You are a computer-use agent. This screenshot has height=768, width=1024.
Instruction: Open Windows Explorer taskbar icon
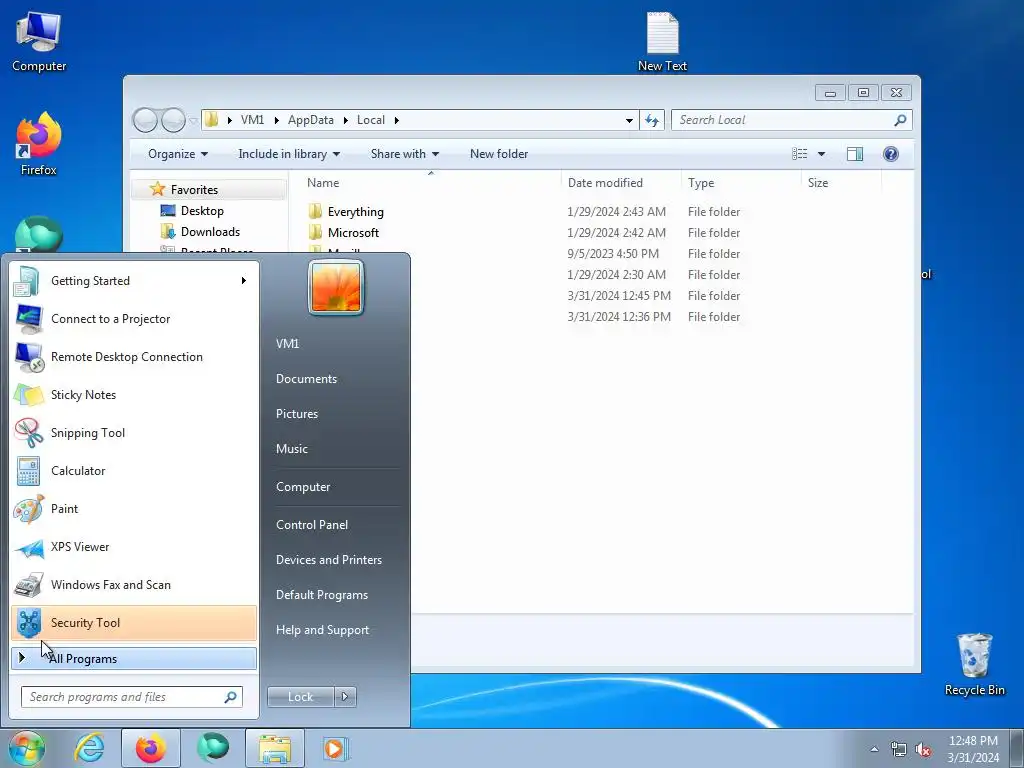click(x=275, y=748)
